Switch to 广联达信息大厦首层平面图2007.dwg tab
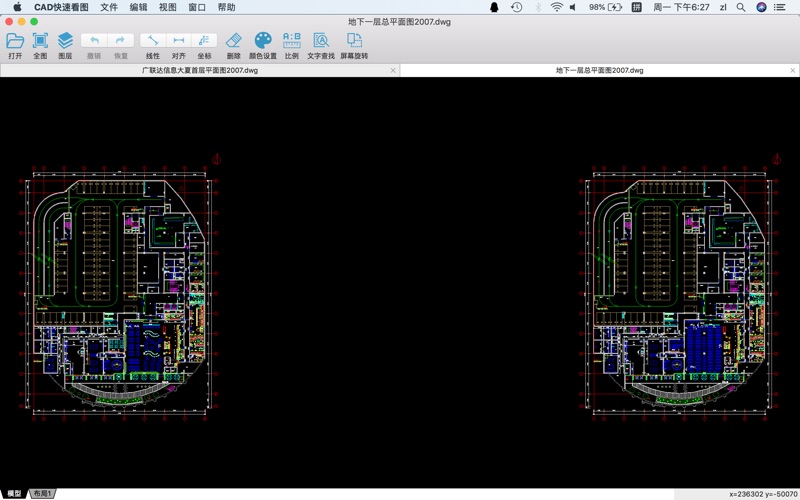800x500 pixels. [x=199, y=71]
